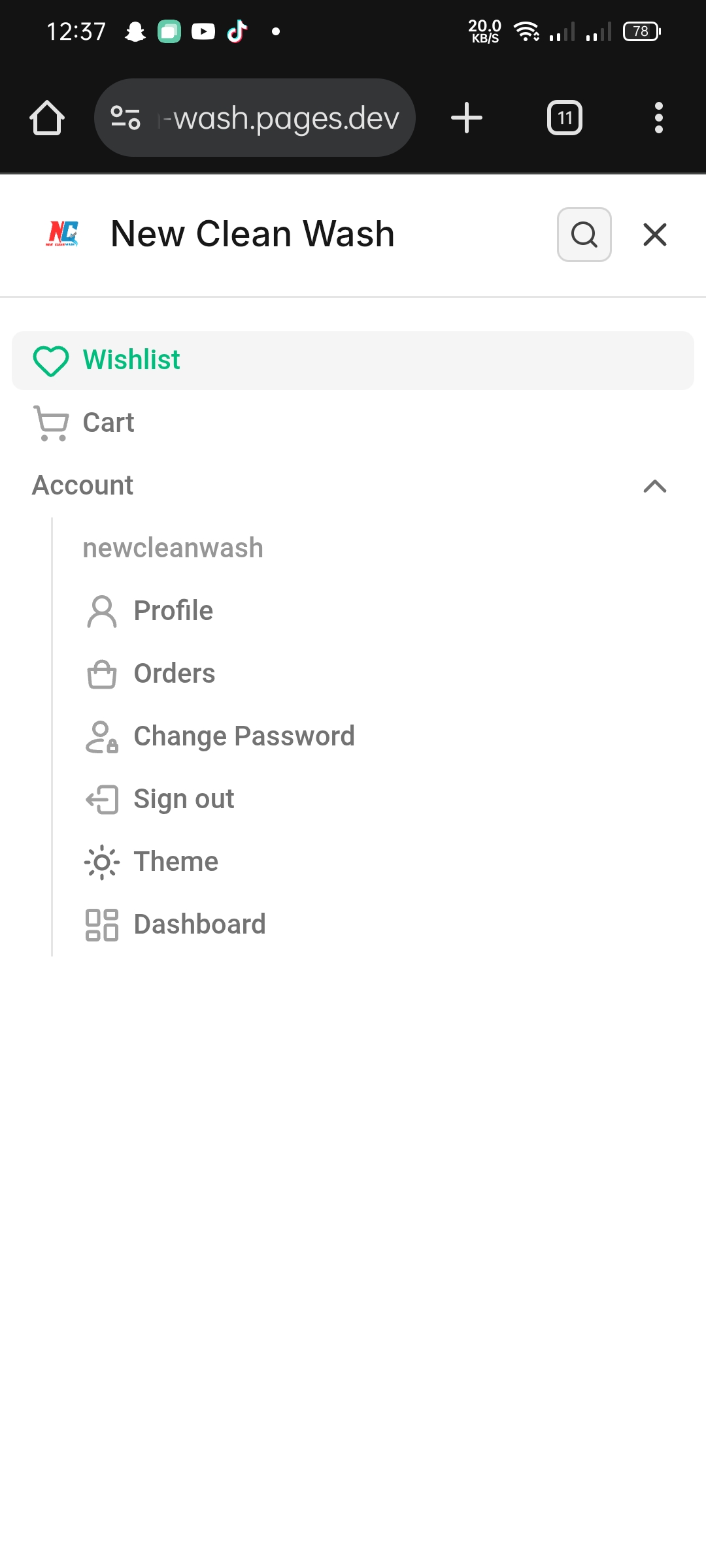
Task: Toggle the Theme sun icon
Action: click(x=102, y=862)
